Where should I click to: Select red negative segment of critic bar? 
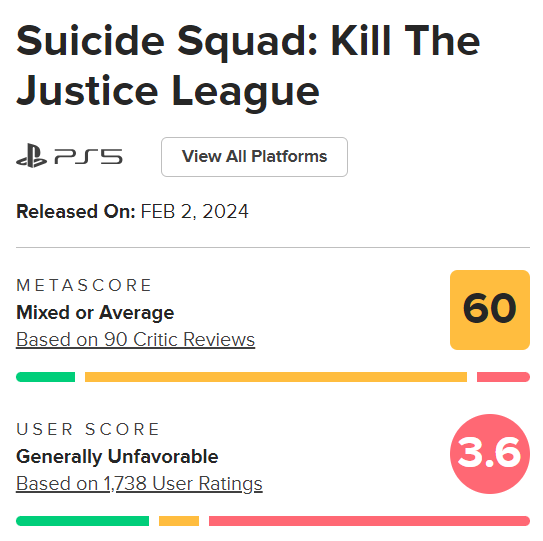pyautogui.click(x=503, y=377)
